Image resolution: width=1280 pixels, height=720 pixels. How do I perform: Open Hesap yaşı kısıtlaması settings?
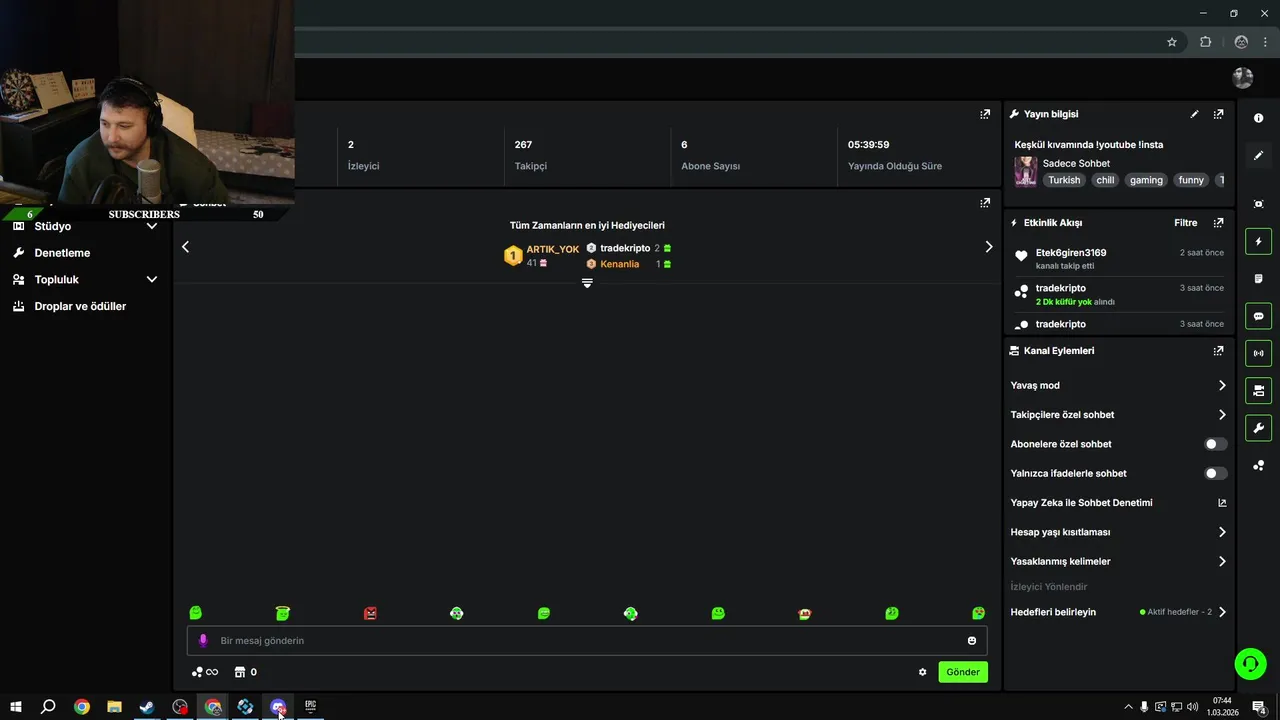point(1118,532)
